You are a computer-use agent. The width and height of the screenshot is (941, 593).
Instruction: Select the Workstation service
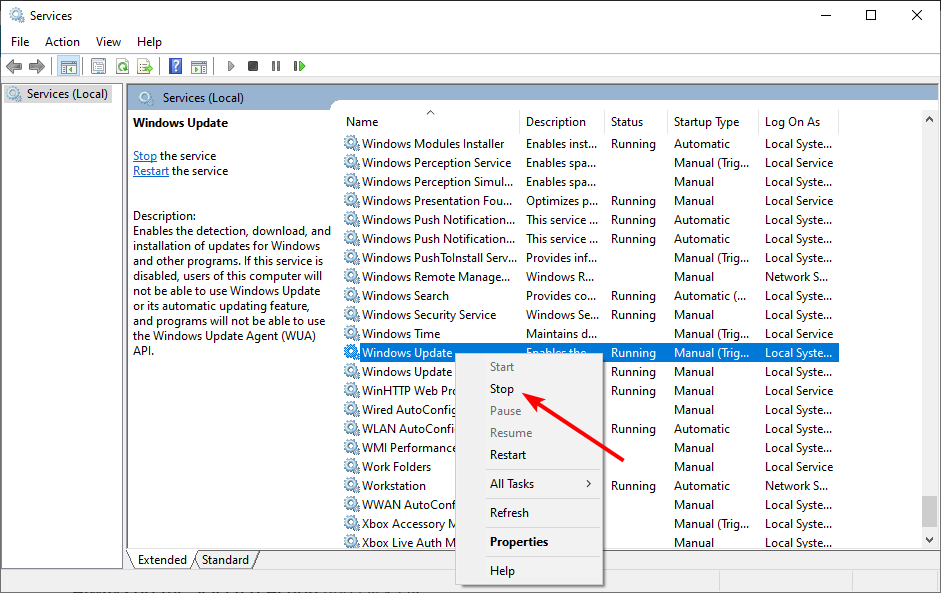pyautogui.click(x=394, y=486)
